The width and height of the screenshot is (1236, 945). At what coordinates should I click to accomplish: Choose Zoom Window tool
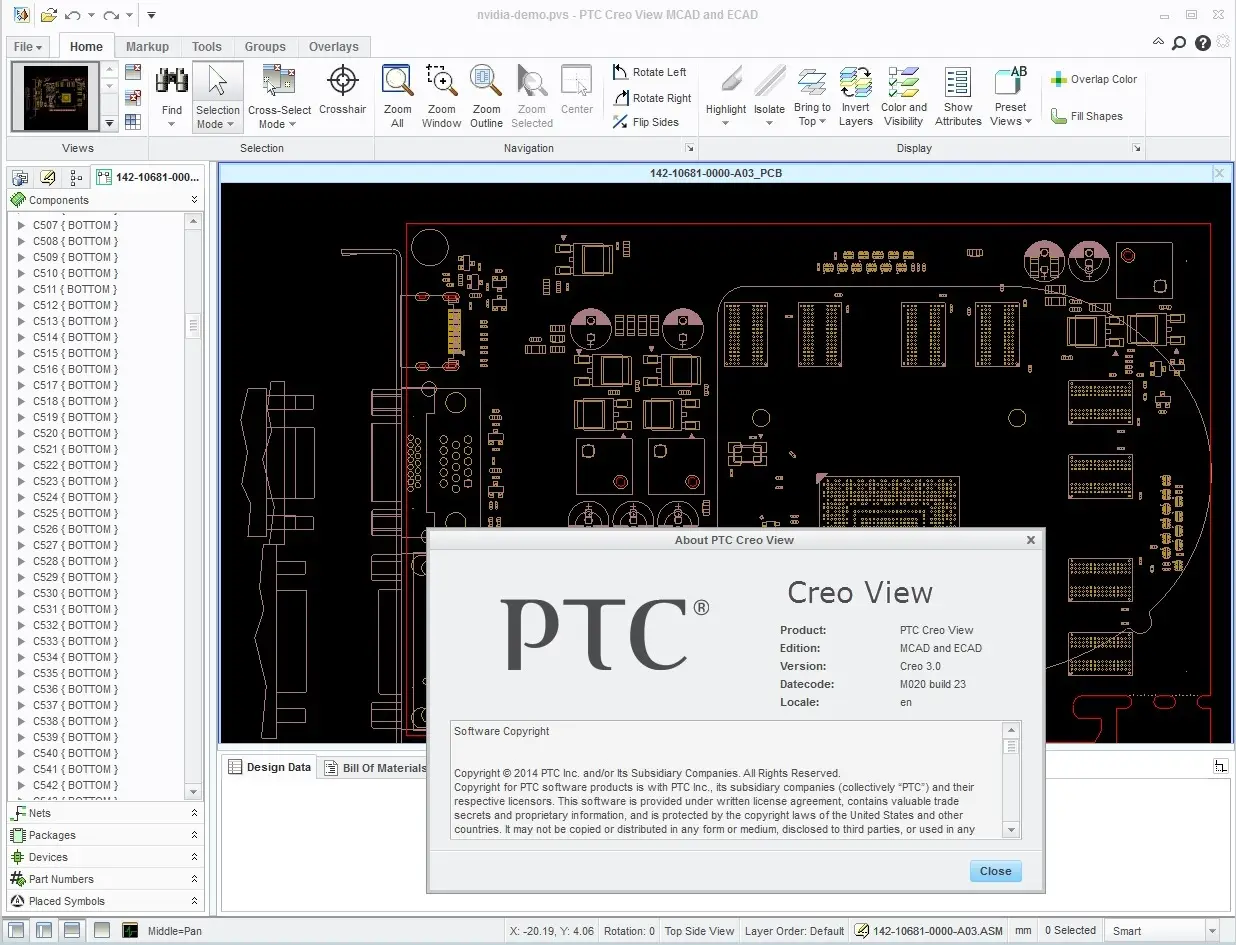(x=441, y=96)
